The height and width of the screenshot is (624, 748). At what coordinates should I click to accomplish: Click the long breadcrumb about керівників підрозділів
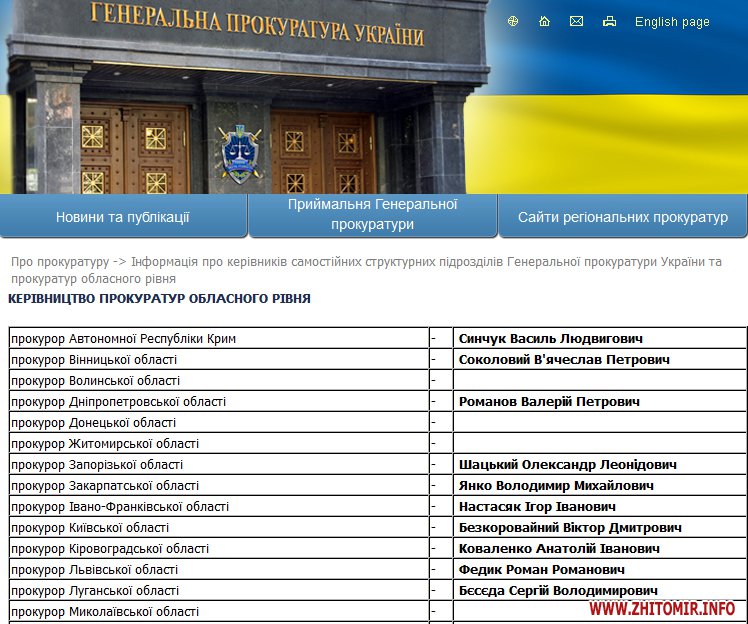(x=420, y=262)
